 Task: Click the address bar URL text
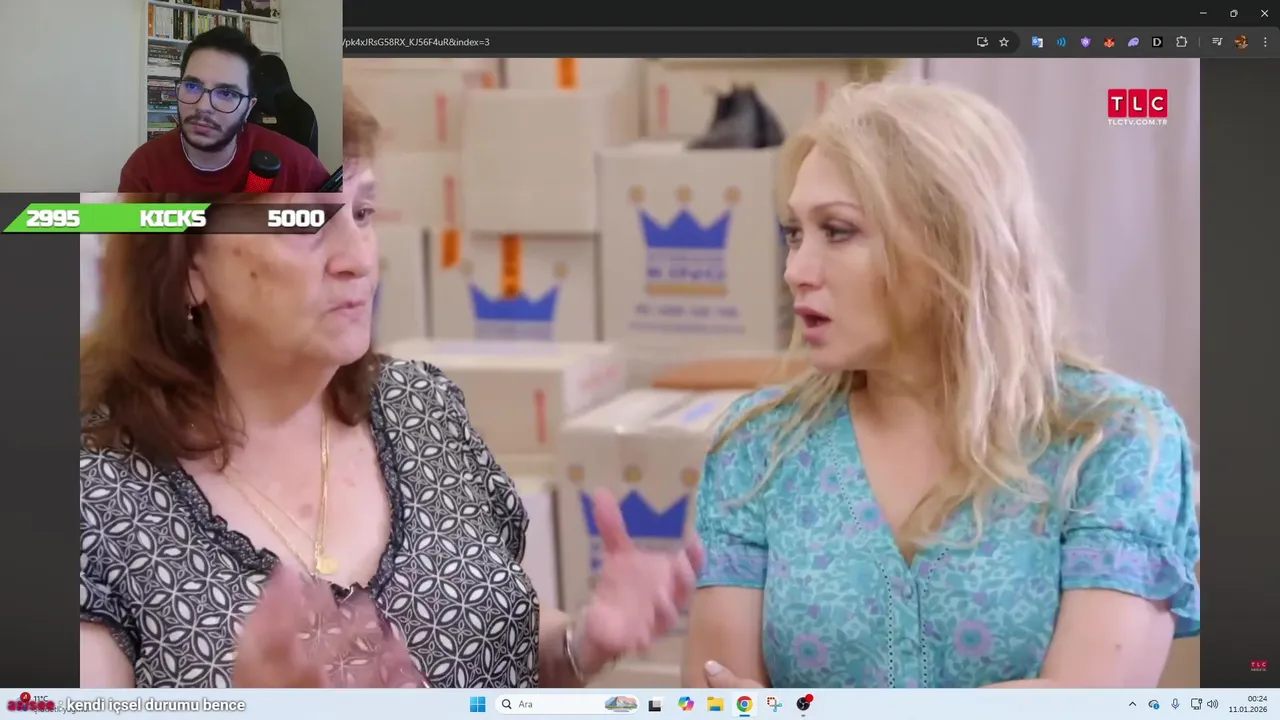pos(416,42)
